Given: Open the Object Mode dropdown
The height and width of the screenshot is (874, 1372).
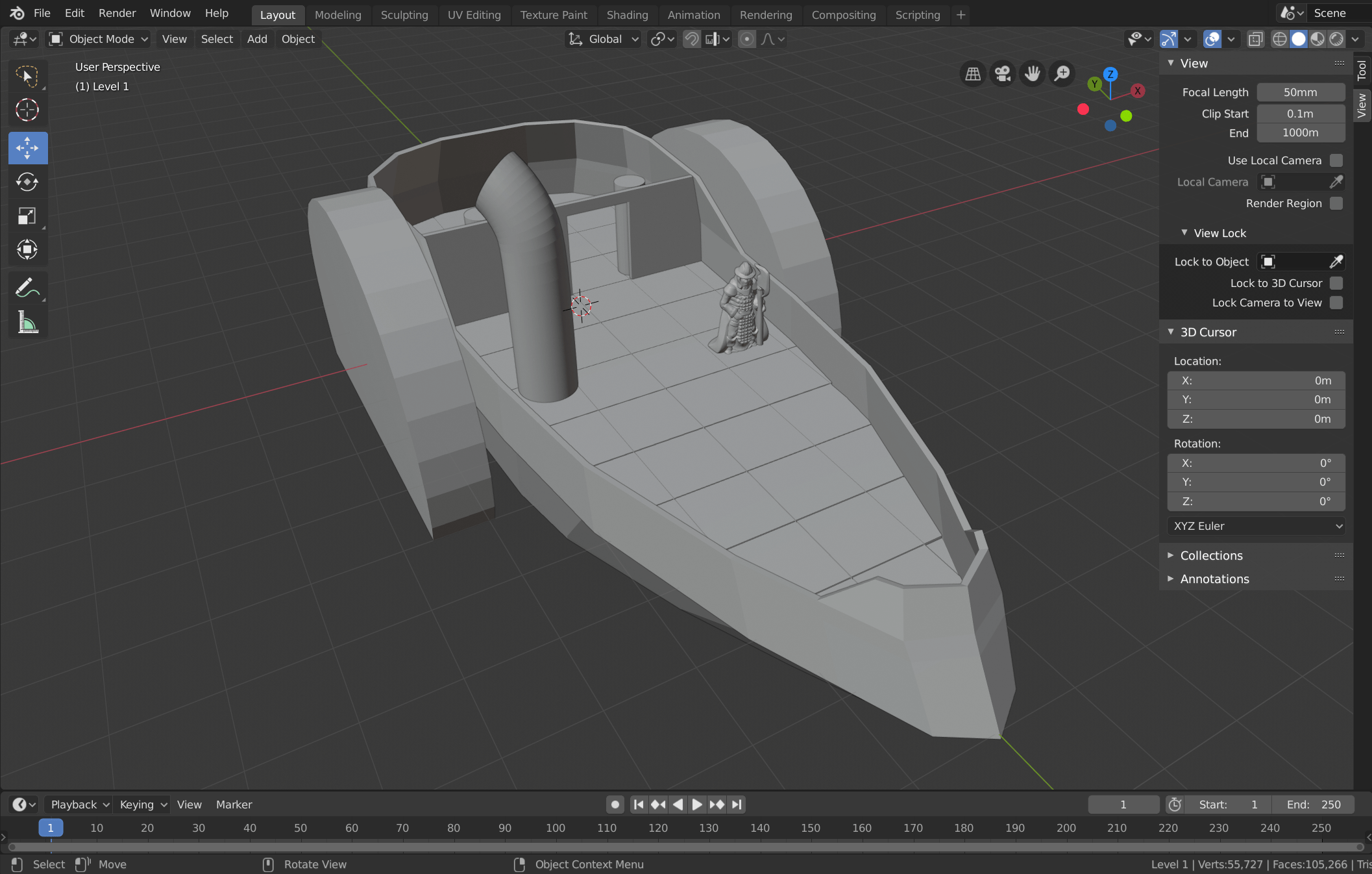Looking at the screenshot, I should pyautogui.click(x=97, y=39).
